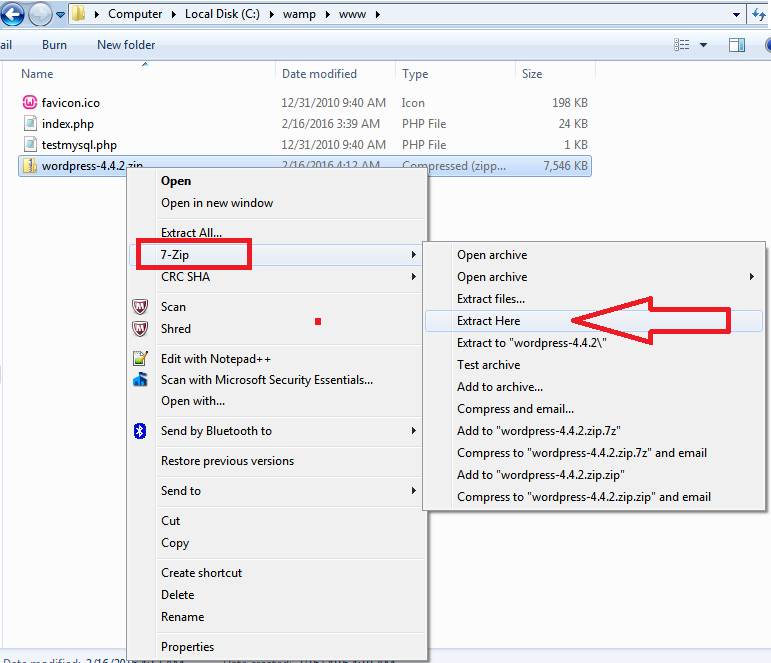This screenshot has width=771, height=663.
Task: Expand arrow after www in breadcrumb
Action: tap(378, 14)
